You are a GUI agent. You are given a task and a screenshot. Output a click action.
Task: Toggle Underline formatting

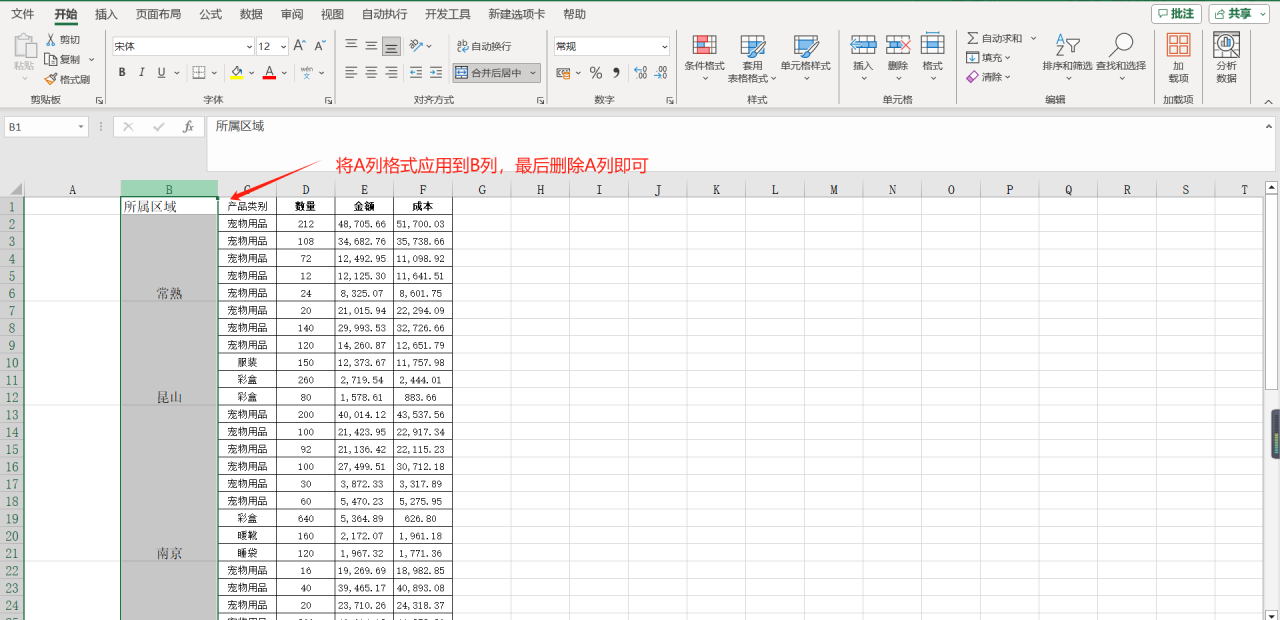click(x=162, y=72)
